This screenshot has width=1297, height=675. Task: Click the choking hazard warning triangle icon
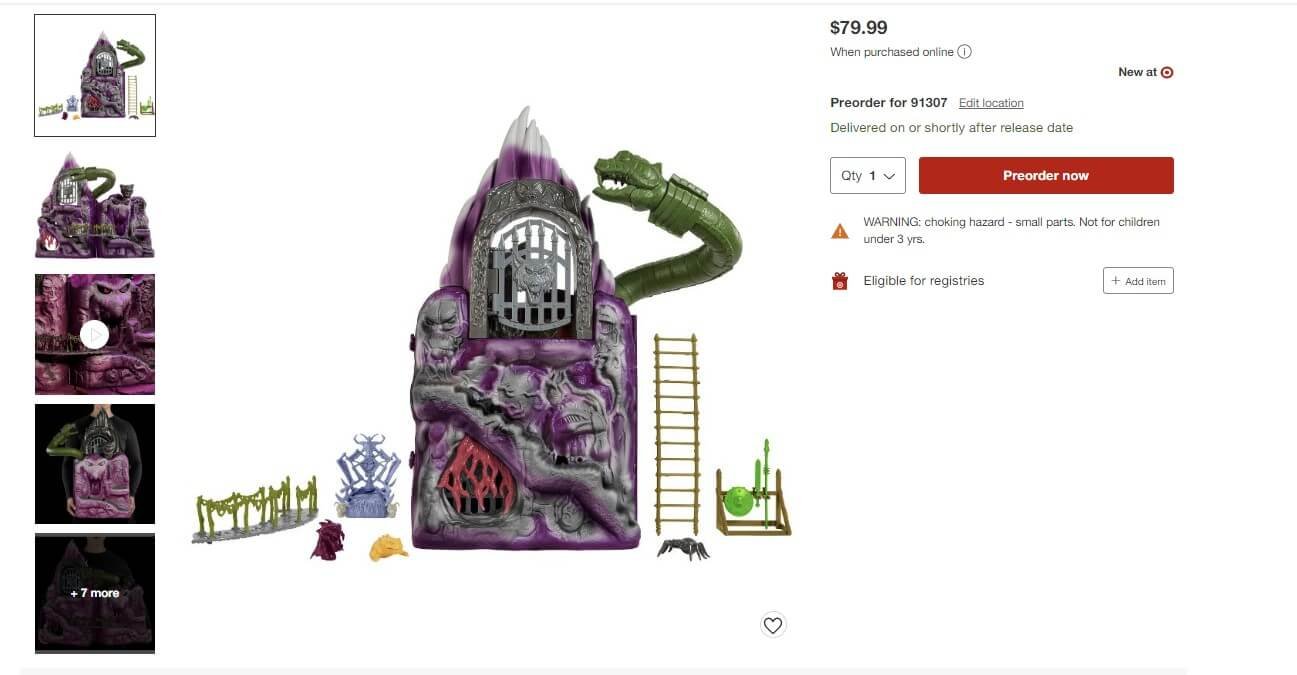(840, 232)
